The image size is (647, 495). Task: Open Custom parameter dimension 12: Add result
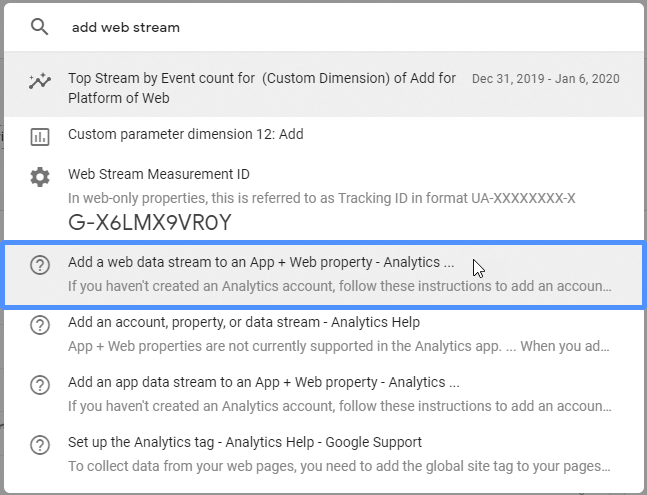[x=324, y=136]
